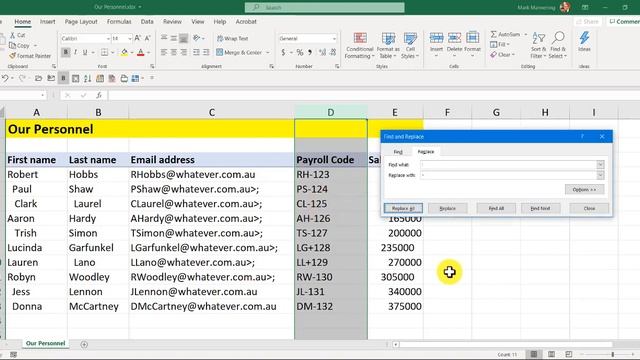Decrease font size with small A
The width and height of the screenshot is (640, 360).
pyautogui.click(x=147, y=38)
